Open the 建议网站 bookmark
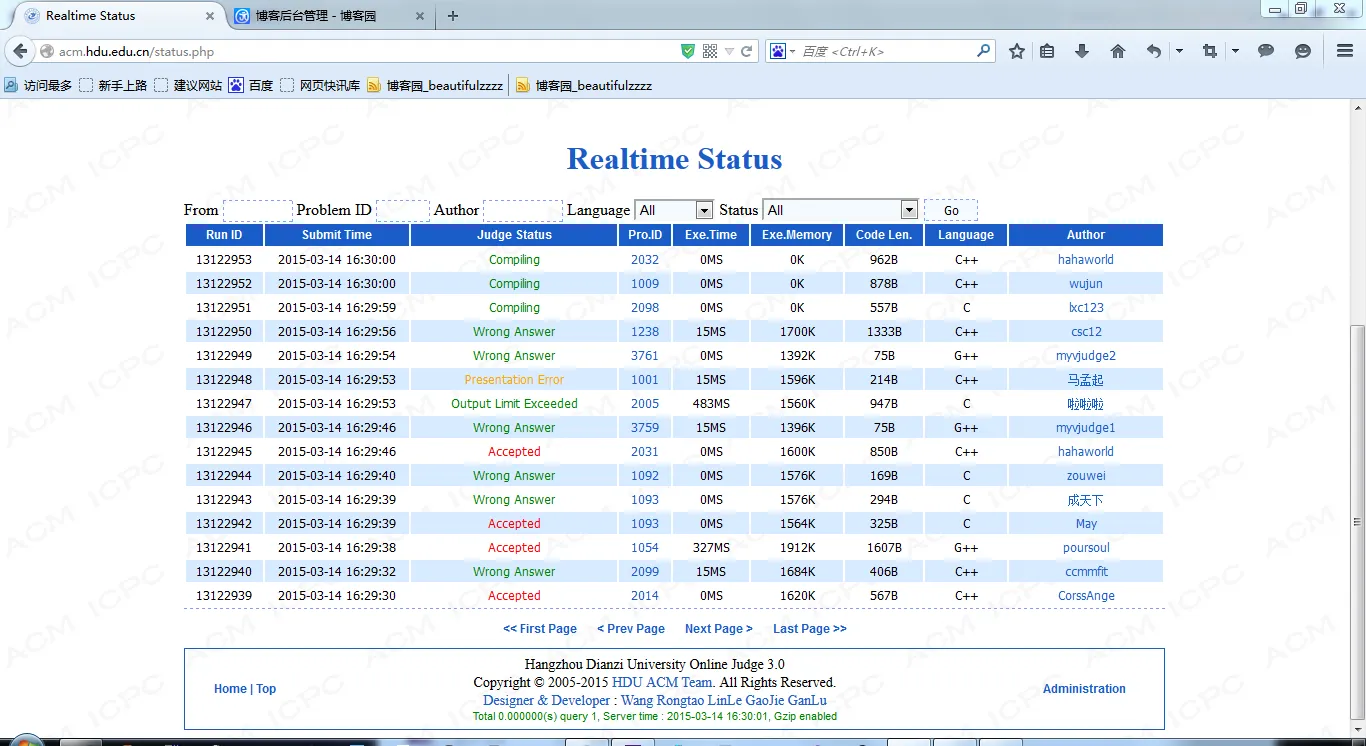The image size is (1366, 746). pos(188,86)
